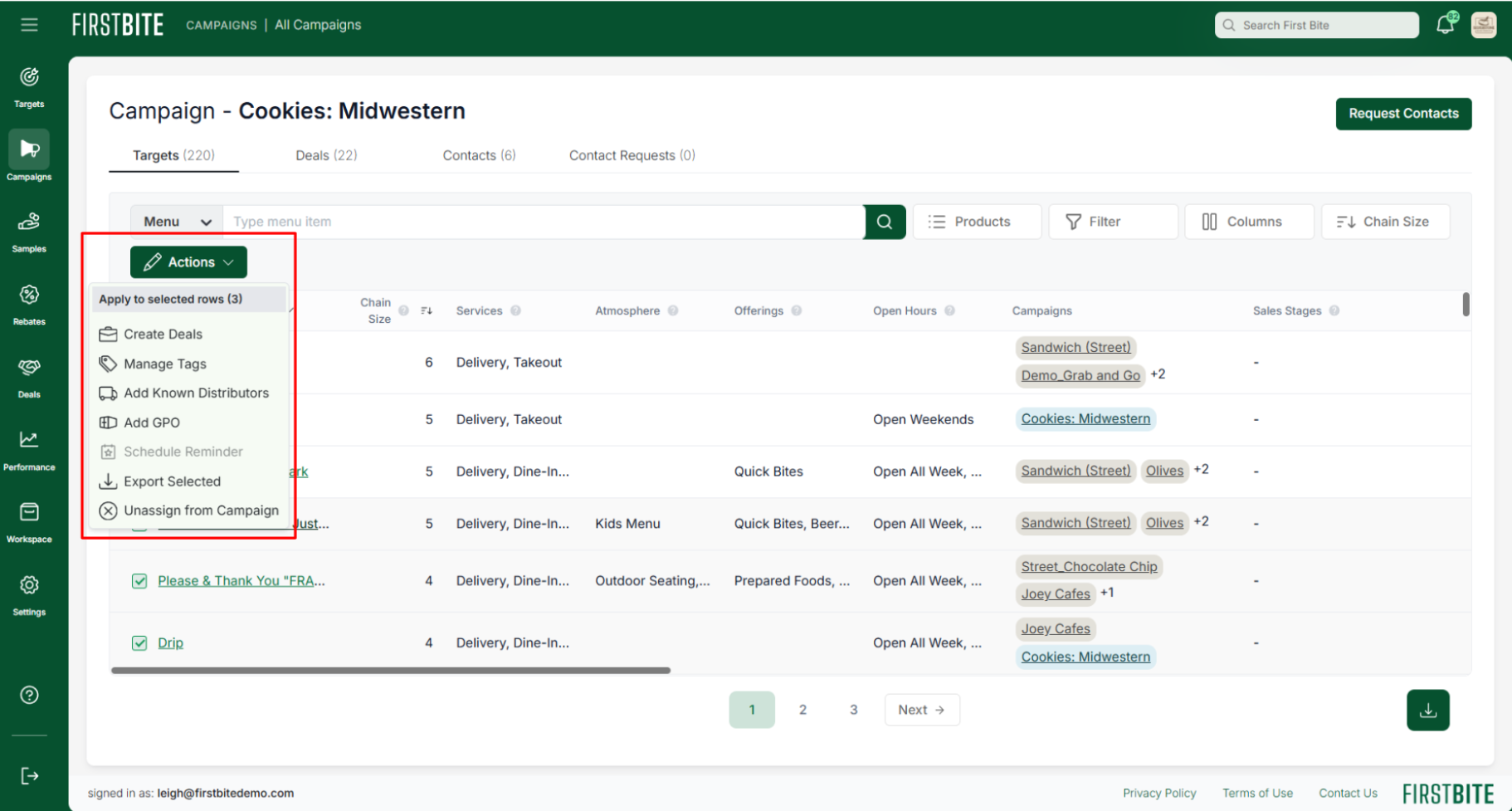This screenshot has width=1512, height=811.
Task: Select page 1 in pagination
Action: coord(752,710)
